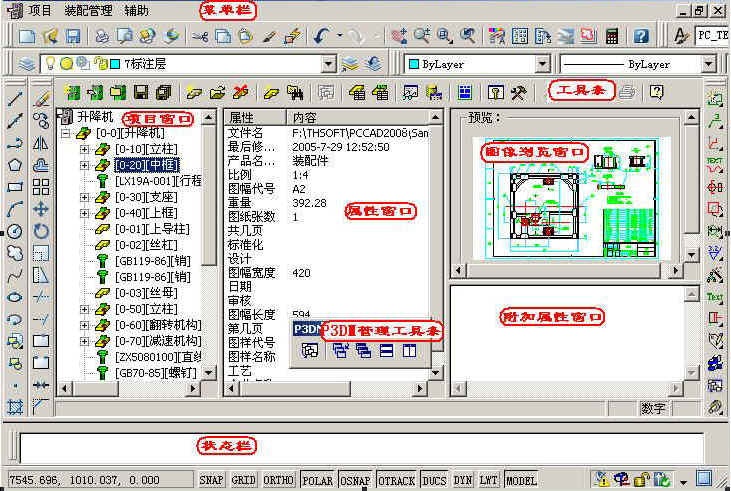Click the Move tool icon
Image resolution: width=731 pixels, height=491 pixels.
[41, 209]
